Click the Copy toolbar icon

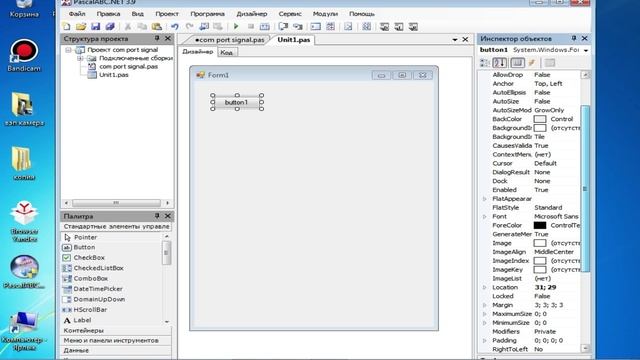pyautogui.click(x=142, y=27)
